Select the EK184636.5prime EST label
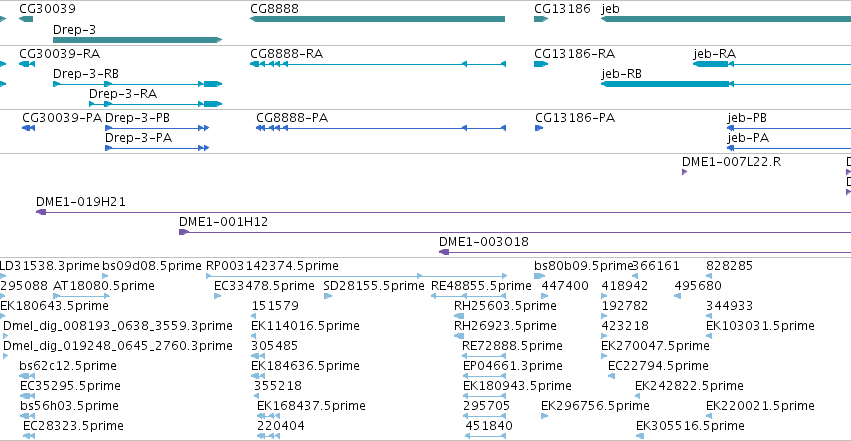 [306, 366]
